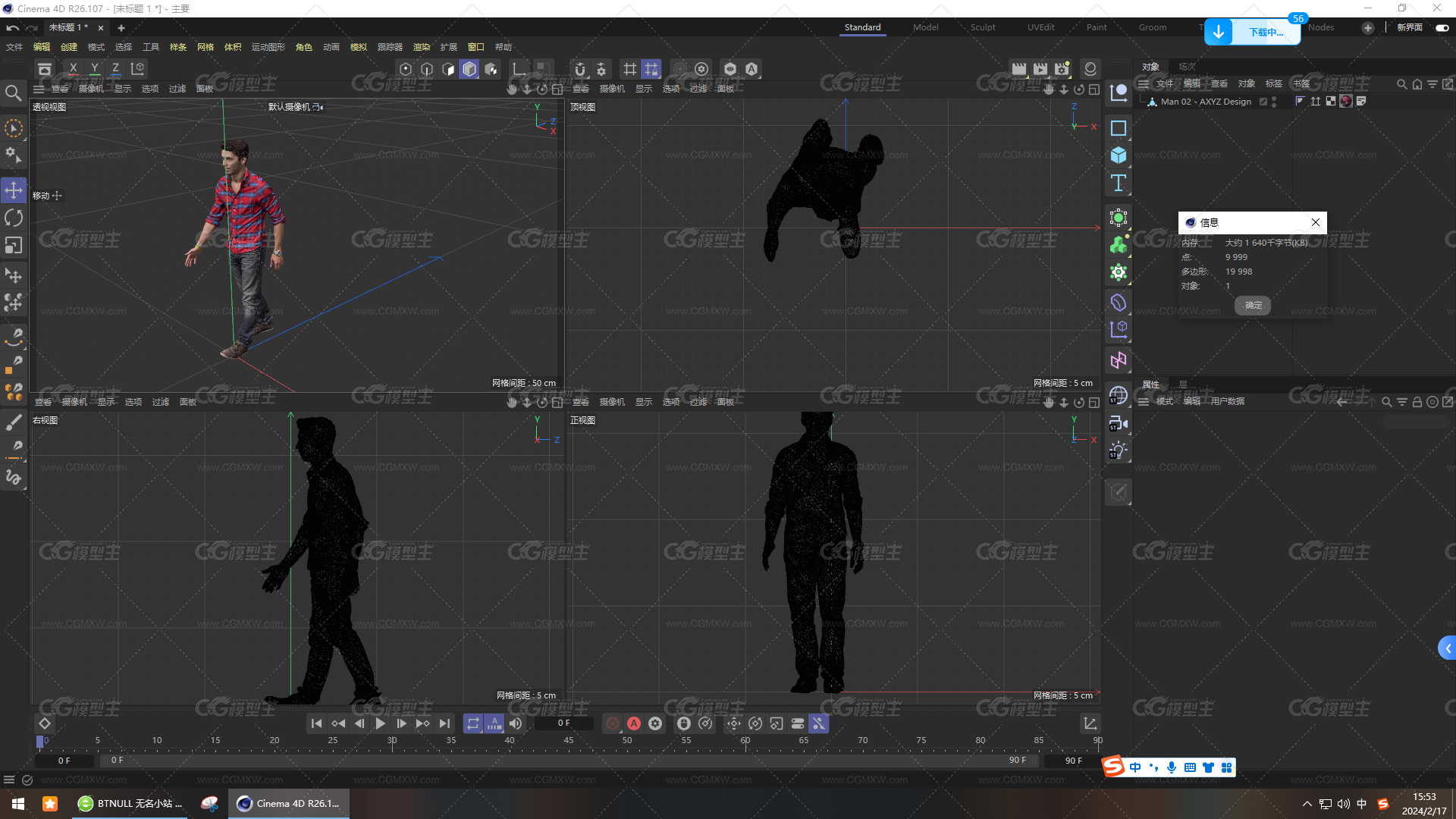Undo the last action

pyautogui.click(x=13, y=28)
